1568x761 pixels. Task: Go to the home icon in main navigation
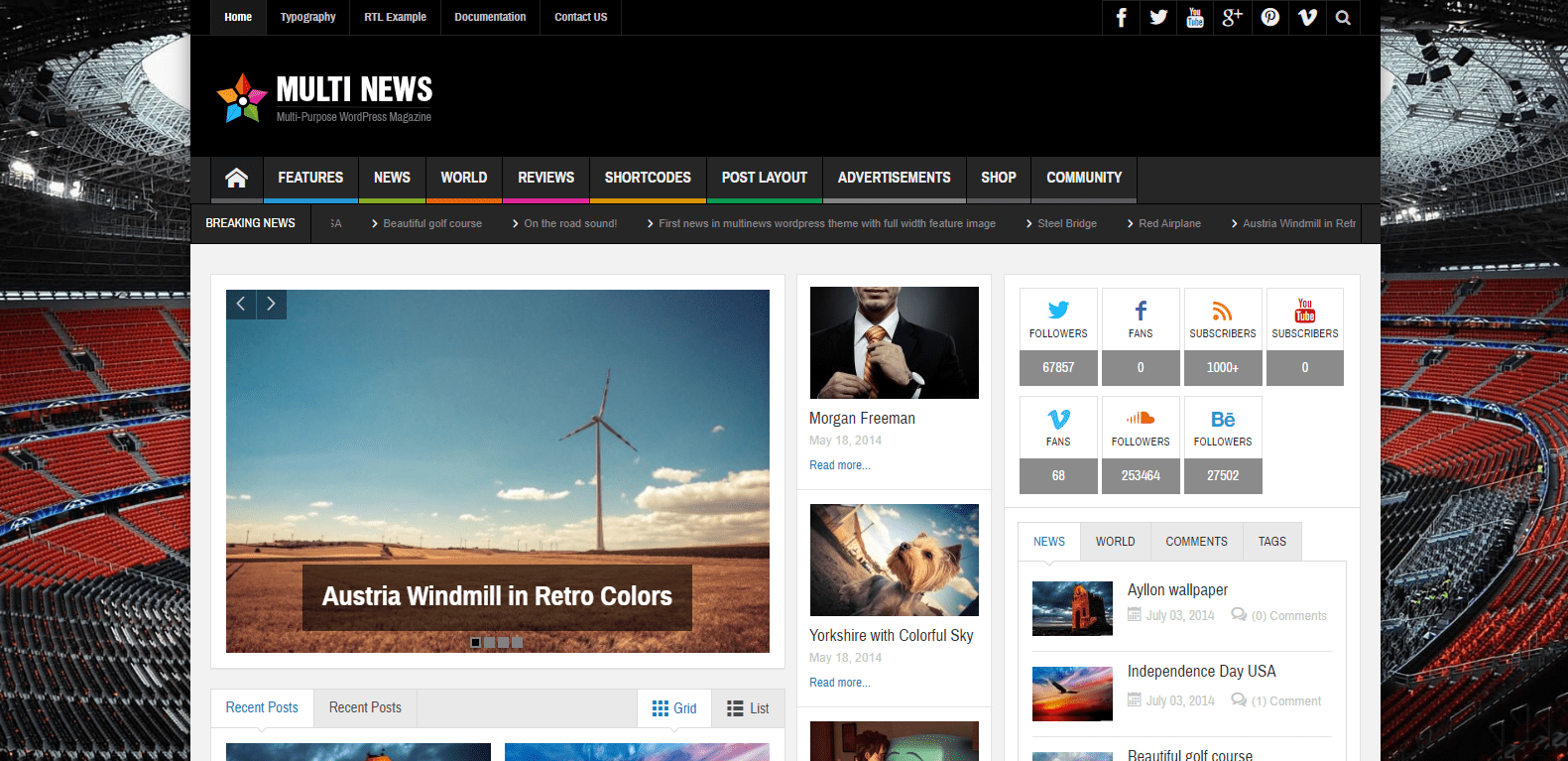(x=236, y=179)
